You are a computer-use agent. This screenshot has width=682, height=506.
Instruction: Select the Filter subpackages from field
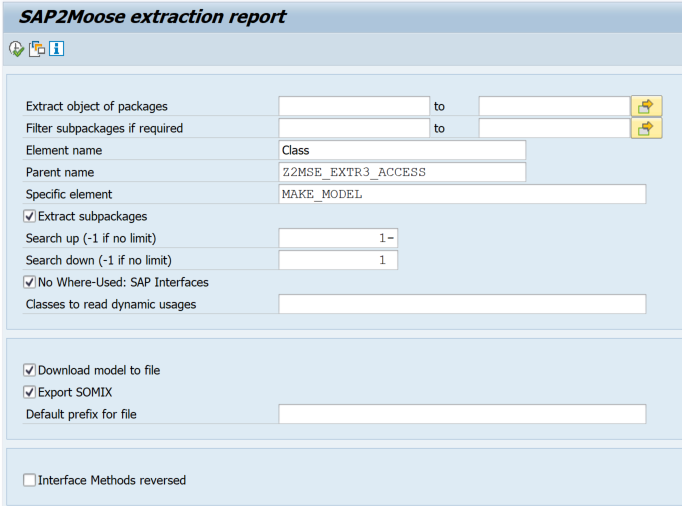point(354,128)
